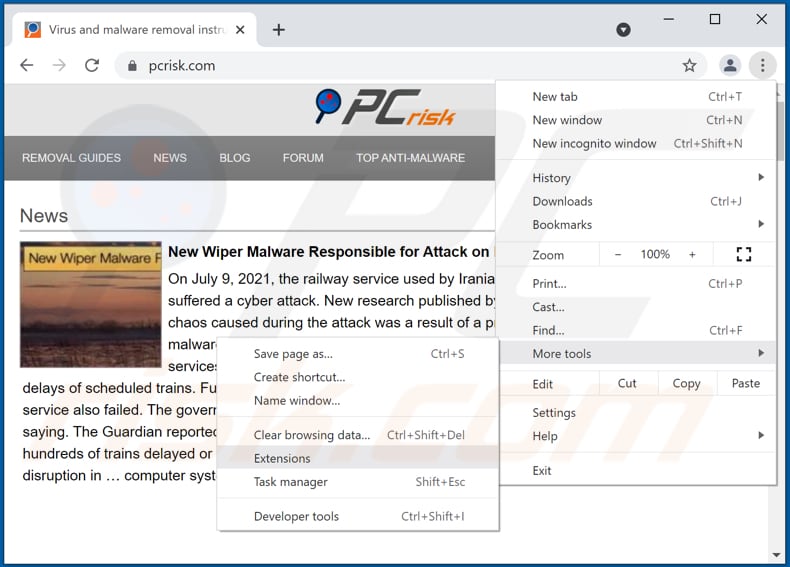Click the Wiper Malware article thumbnail

pos(91,304)
